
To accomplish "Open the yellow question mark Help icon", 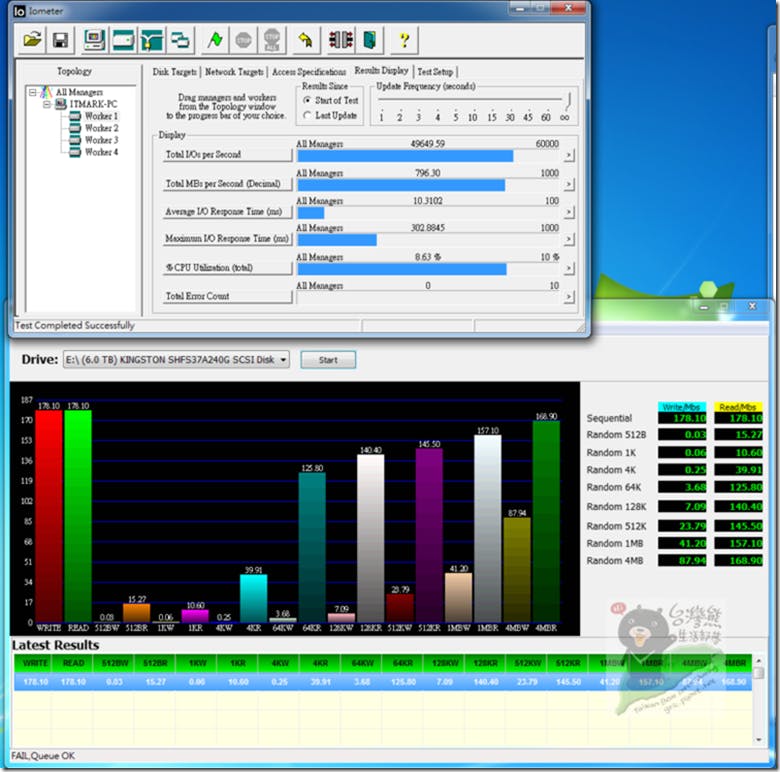I will 404,40.
